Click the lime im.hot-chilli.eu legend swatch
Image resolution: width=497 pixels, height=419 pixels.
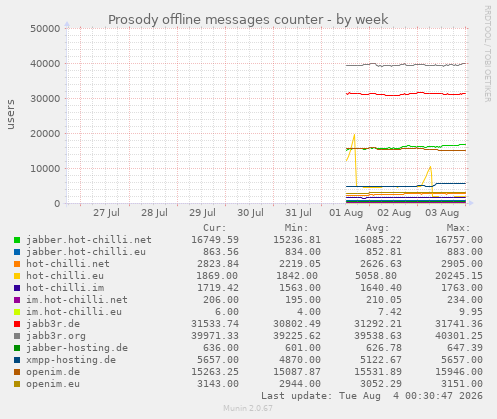coord(17,312)
